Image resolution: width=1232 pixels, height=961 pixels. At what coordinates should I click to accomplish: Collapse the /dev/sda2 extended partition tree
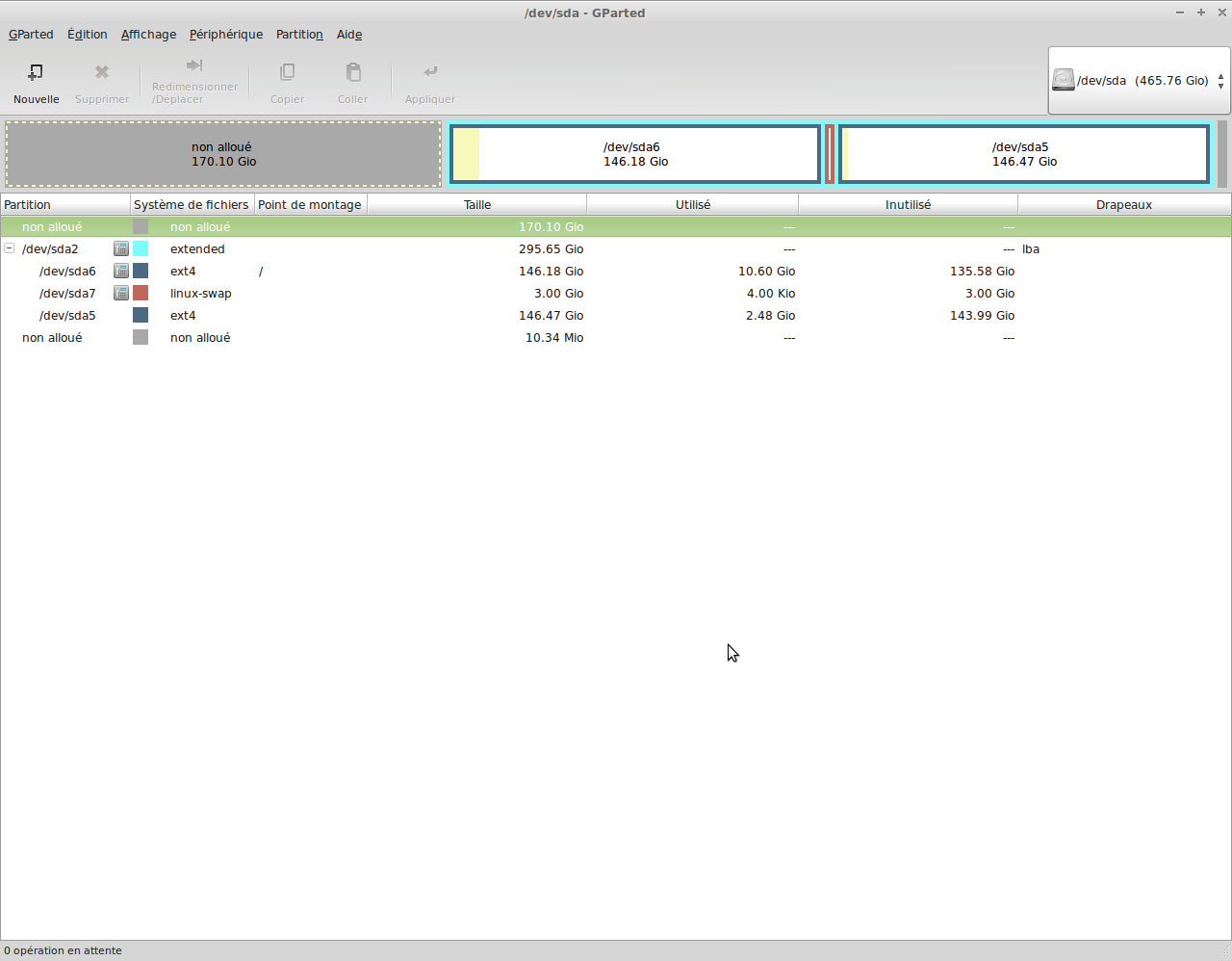10,248
